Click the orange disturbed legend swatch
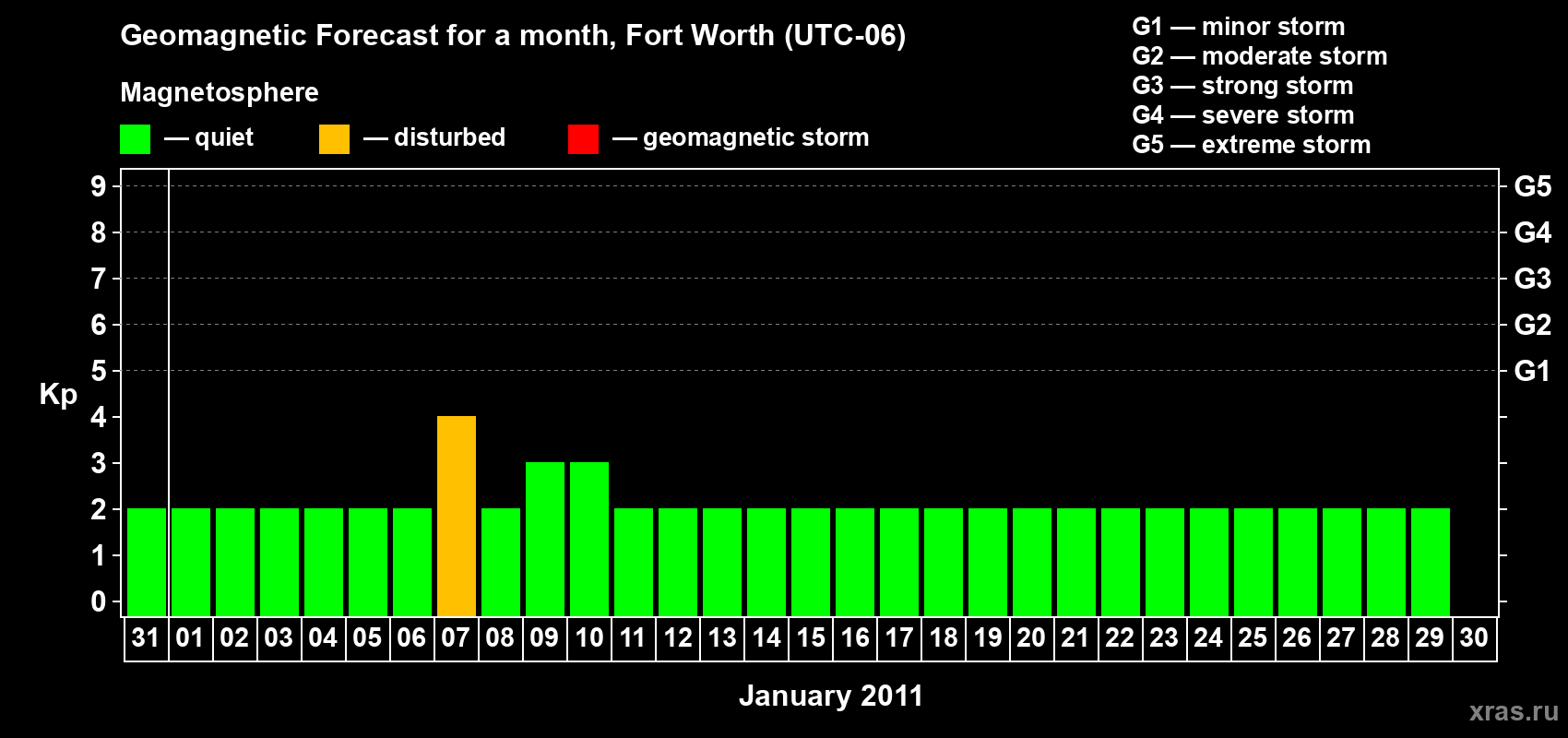The height and width of the screenshot is (738, 1568). [334, 139]
